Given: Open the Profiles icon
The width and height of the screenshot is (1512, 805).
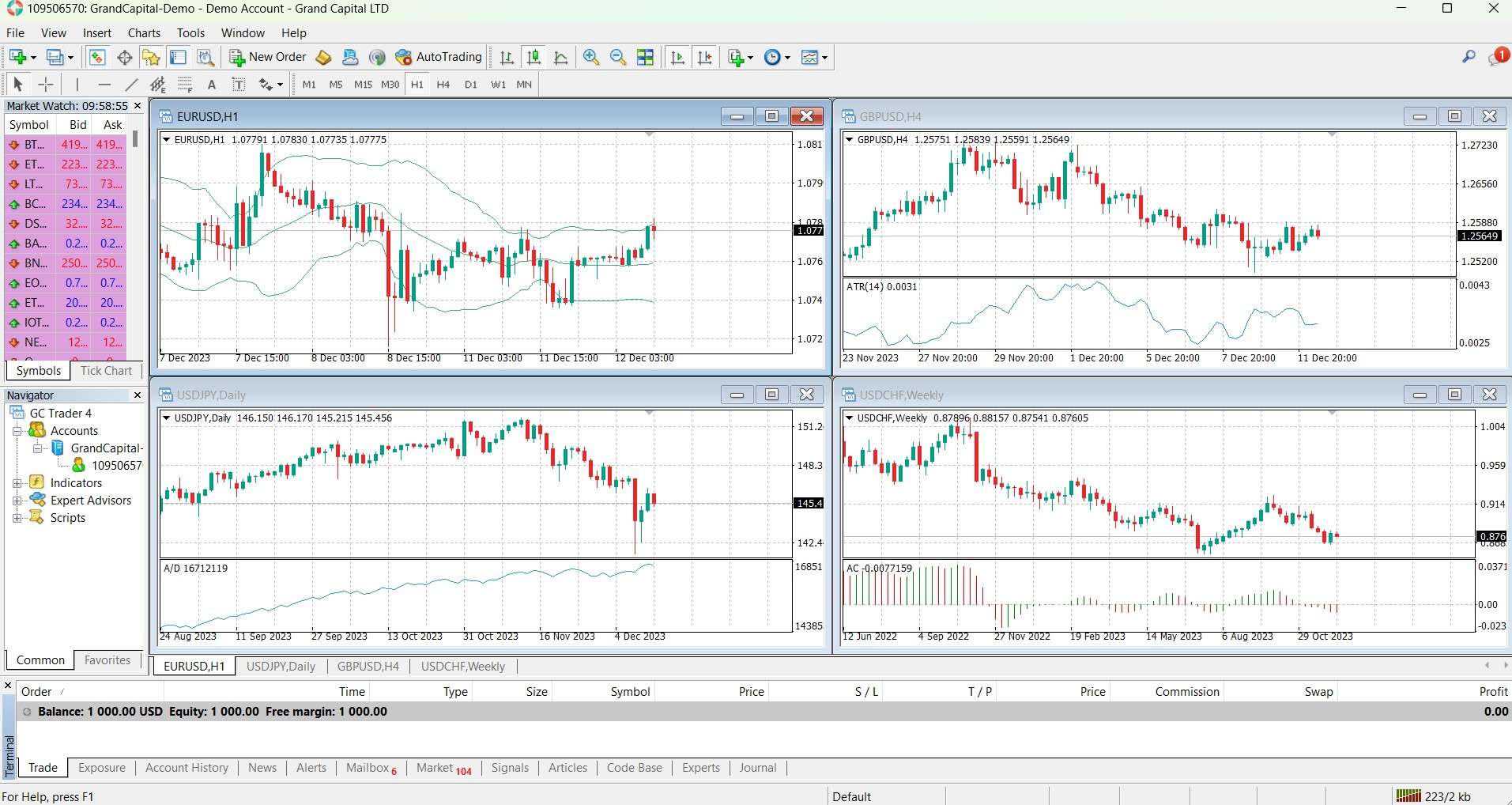Looking at the screenshot, I should [55, 57].
